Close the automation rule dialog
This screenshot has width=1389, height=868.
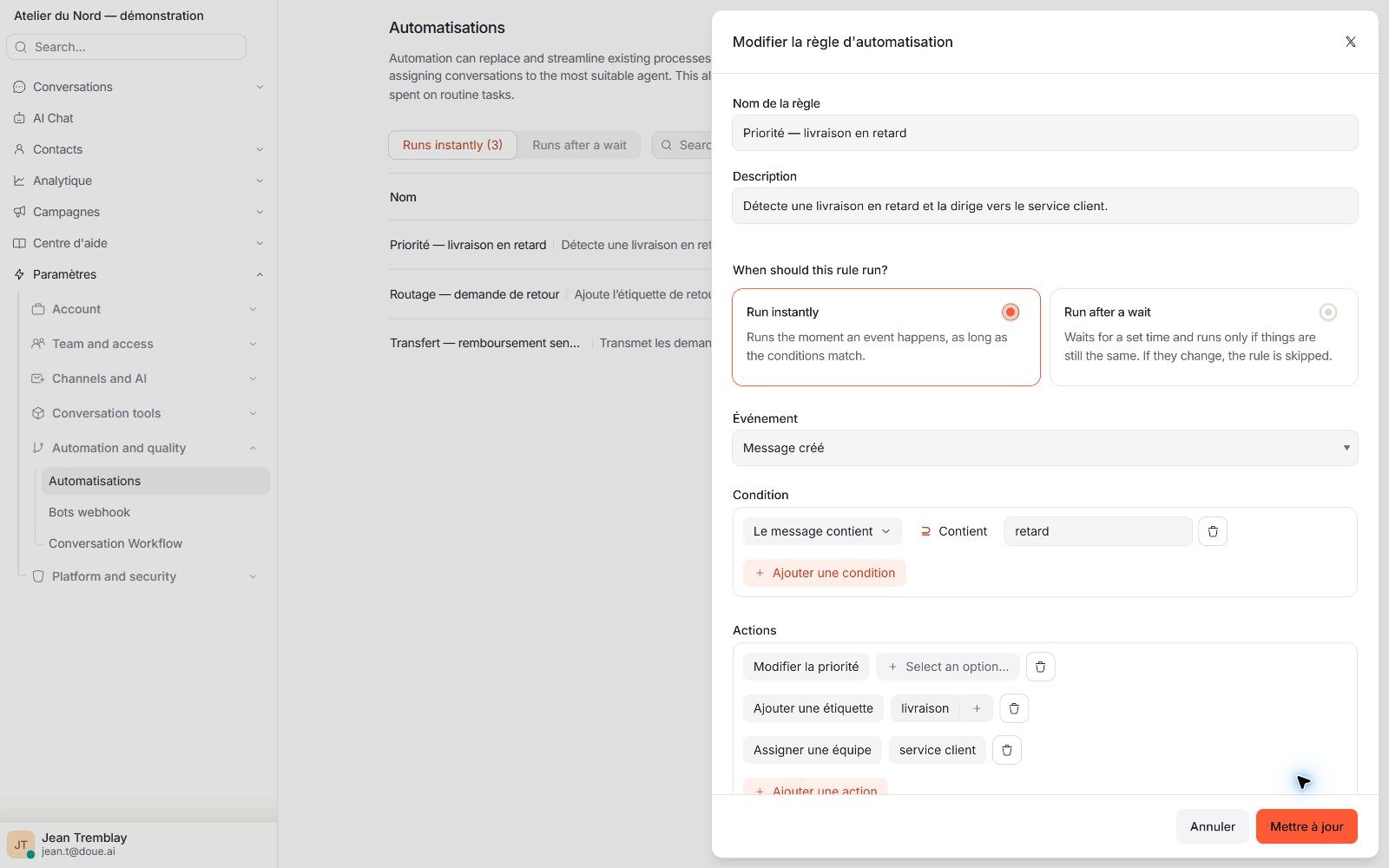(x=1351, y=42)
